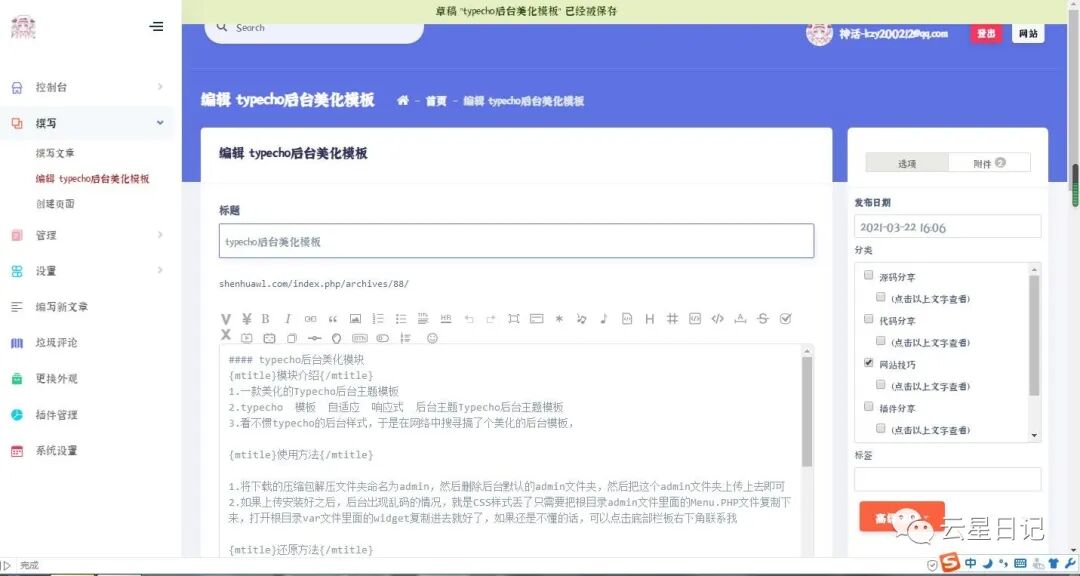Click the asterisk icon in toolbar
This screenshot has height=576, width=1080.
[x=559, y=318]
